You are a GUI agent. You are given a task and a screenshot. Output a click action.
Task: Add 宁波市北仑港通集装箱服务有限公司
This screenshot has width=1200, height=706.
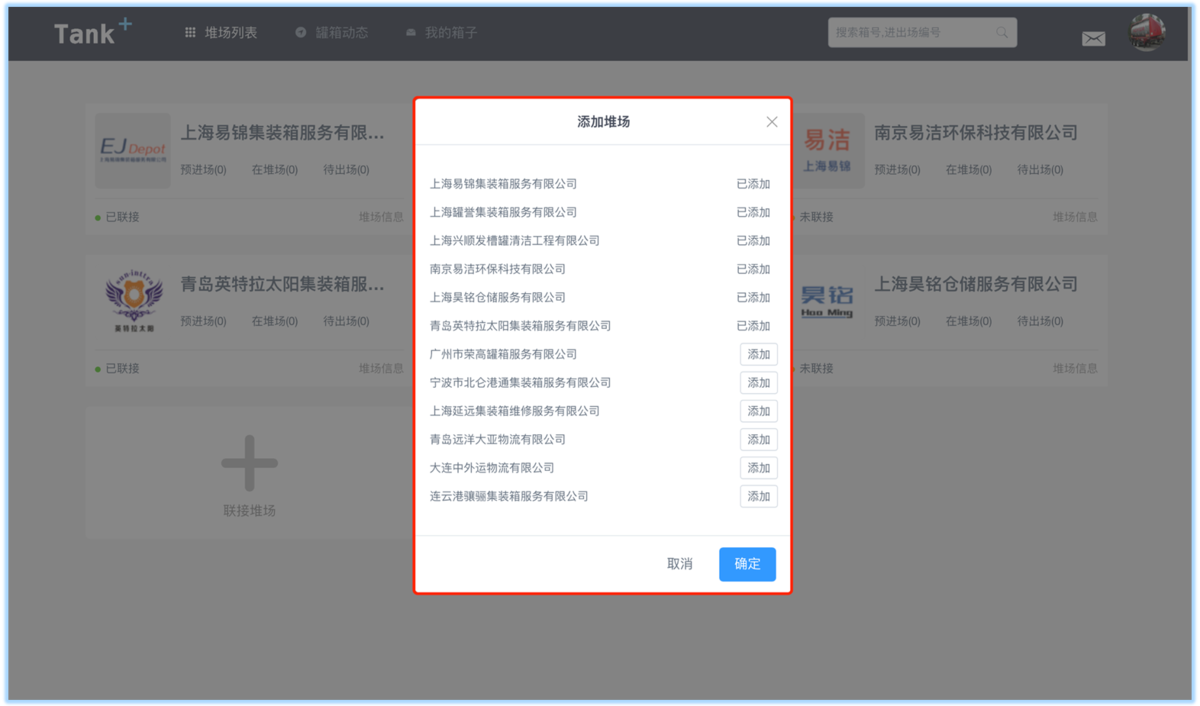tap(759, 383)
